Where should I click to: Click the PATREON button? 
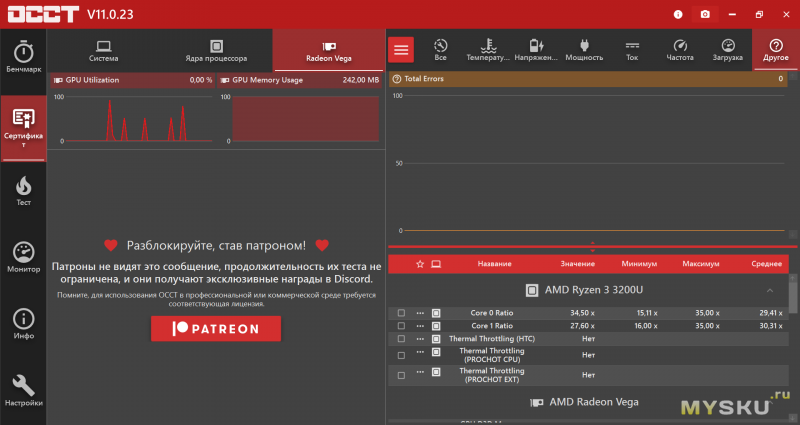(x=216, y=329)
